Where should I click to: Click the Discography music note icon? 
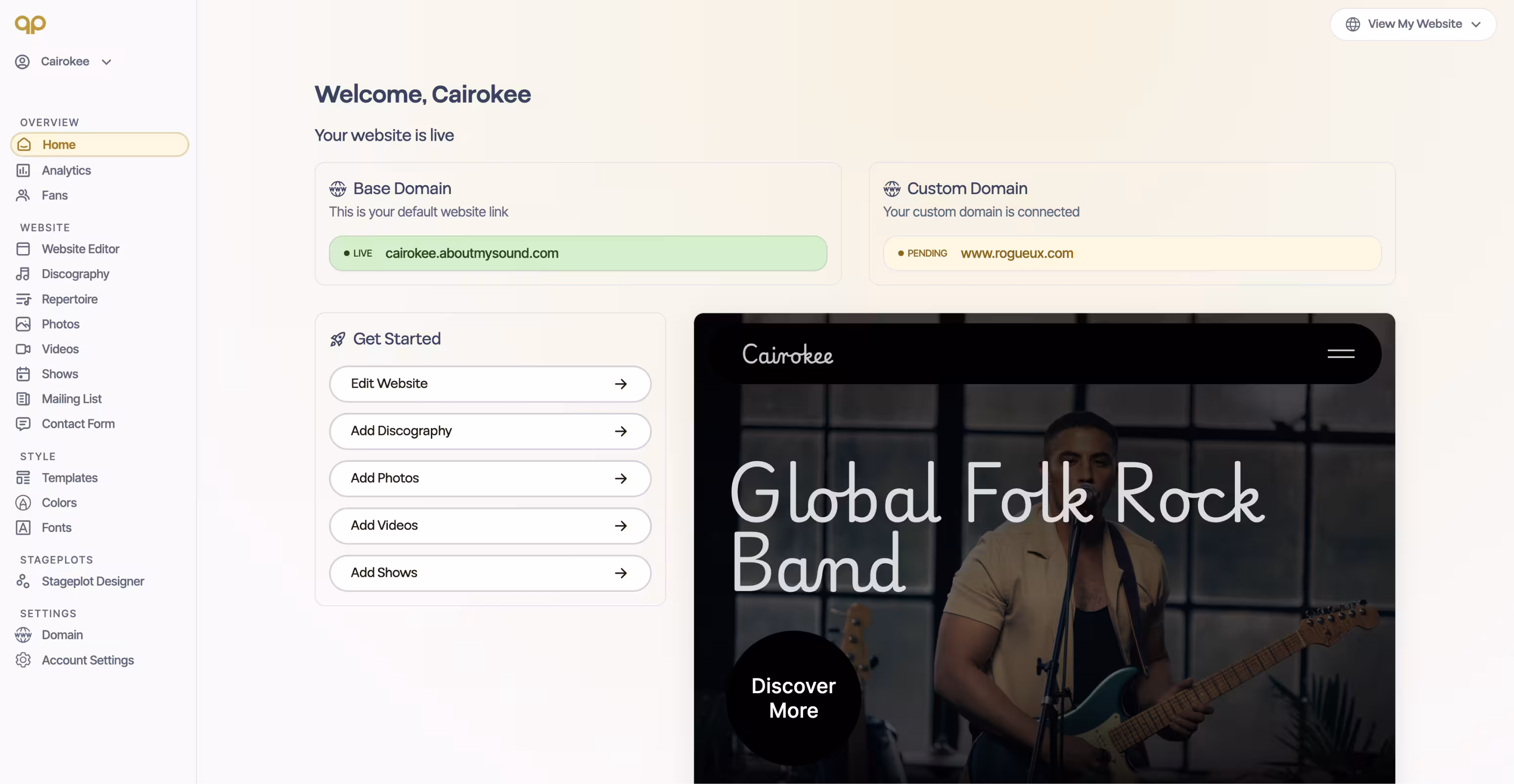23,274
